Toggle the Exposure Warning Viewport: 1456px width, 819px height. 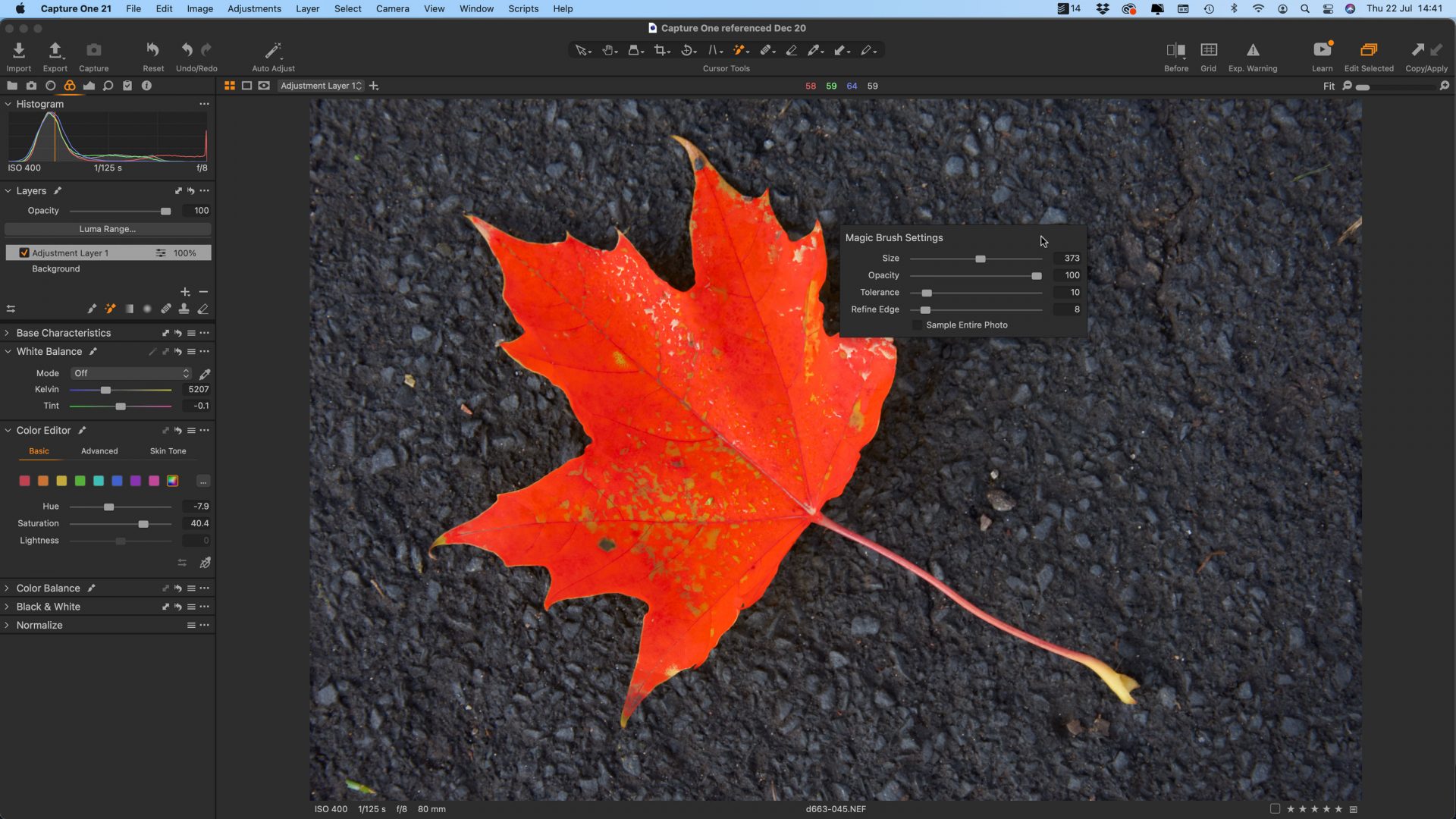[1253, 50]
